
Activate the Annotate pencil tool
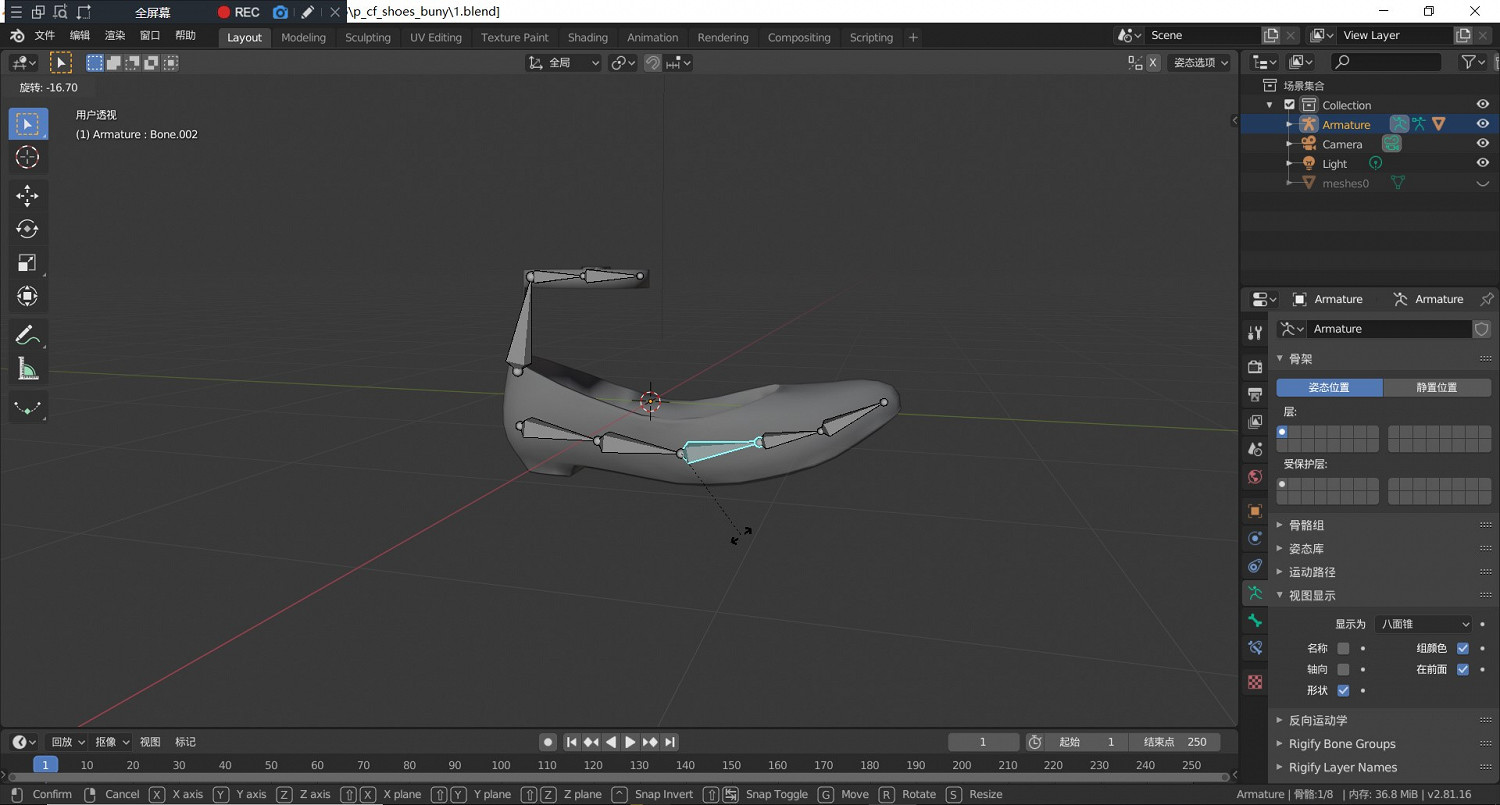pyautogui.click(x=27, y=335)
